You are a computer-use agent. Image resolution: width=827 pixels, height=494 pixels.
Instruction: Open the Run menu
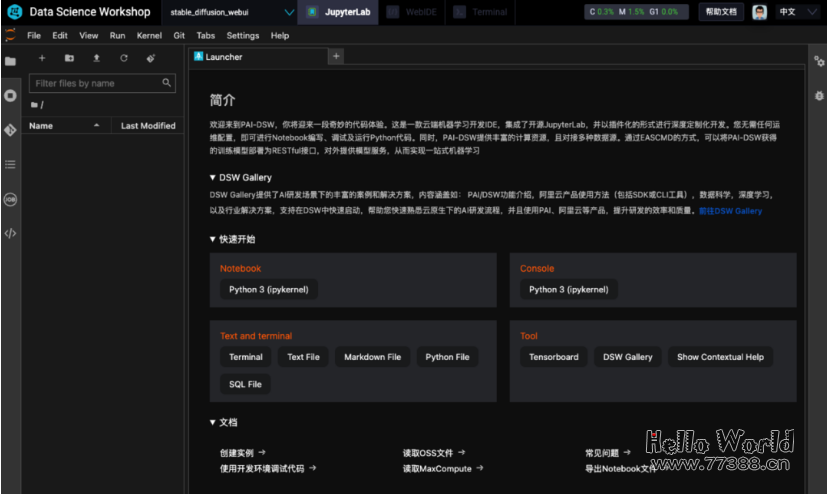pos(117,35)
